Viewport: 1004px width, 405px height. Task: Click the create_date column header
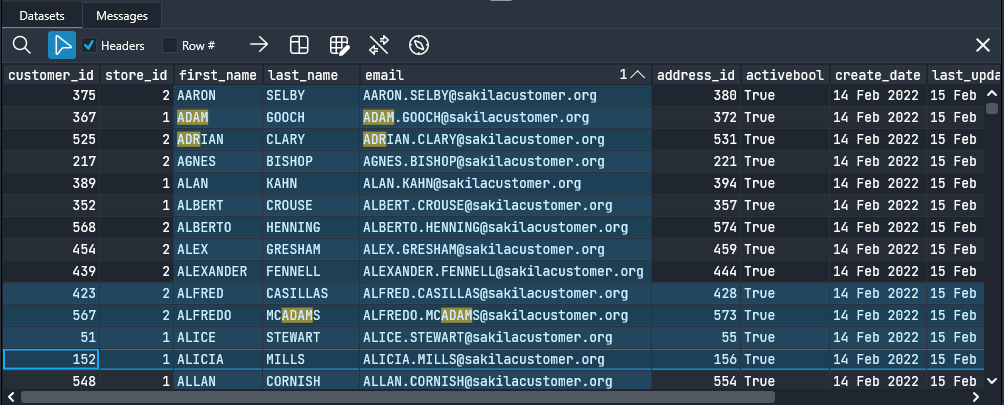[877, 75]
